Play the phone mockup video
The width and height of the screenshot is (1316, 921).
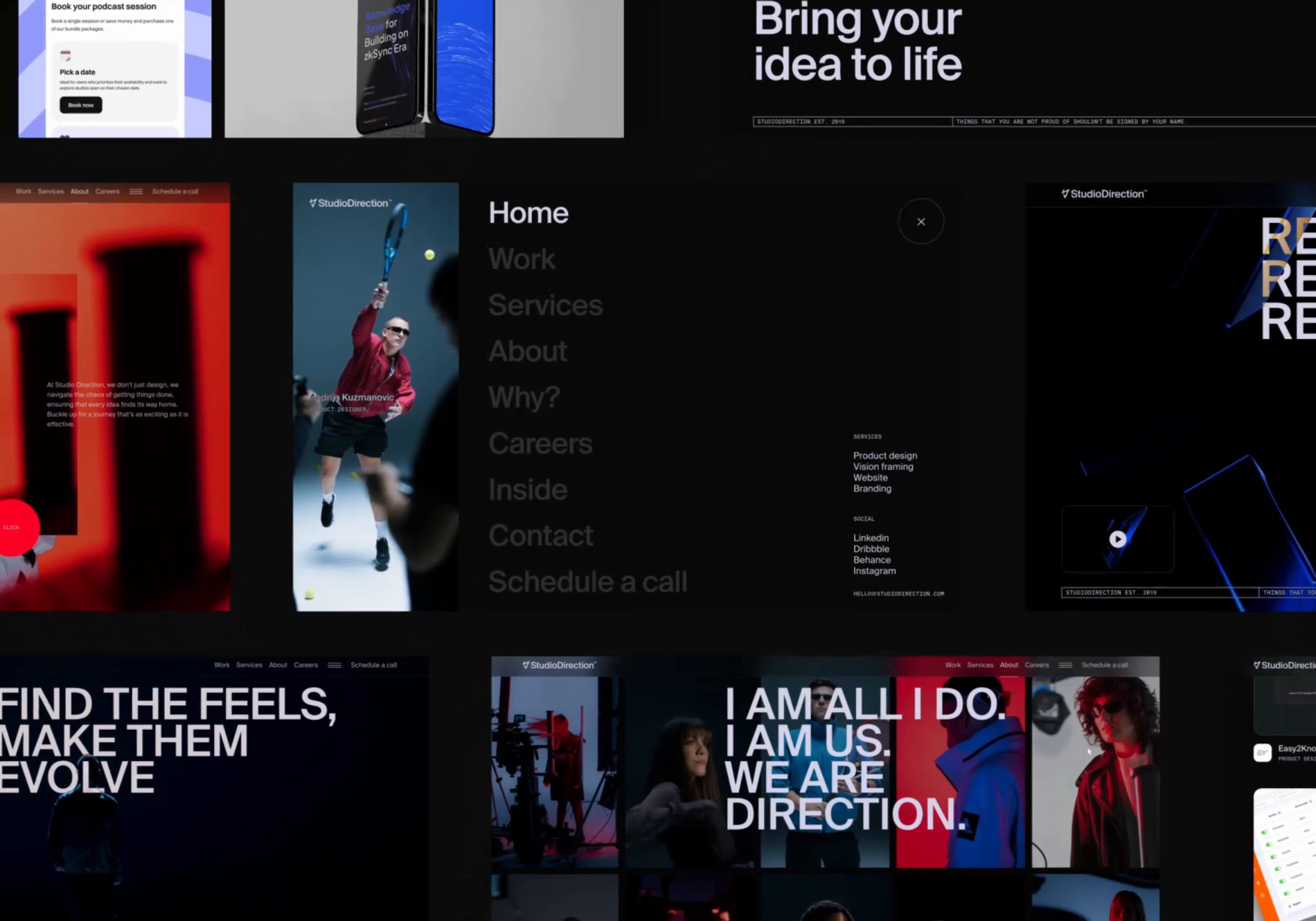[x=1117, y=539]
